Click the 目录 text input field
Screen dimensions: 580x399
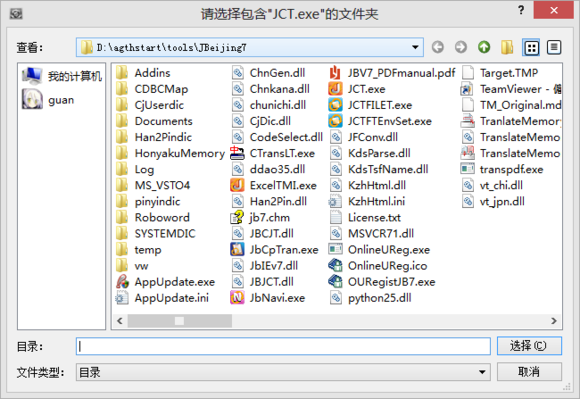click(x=283, y=346)
